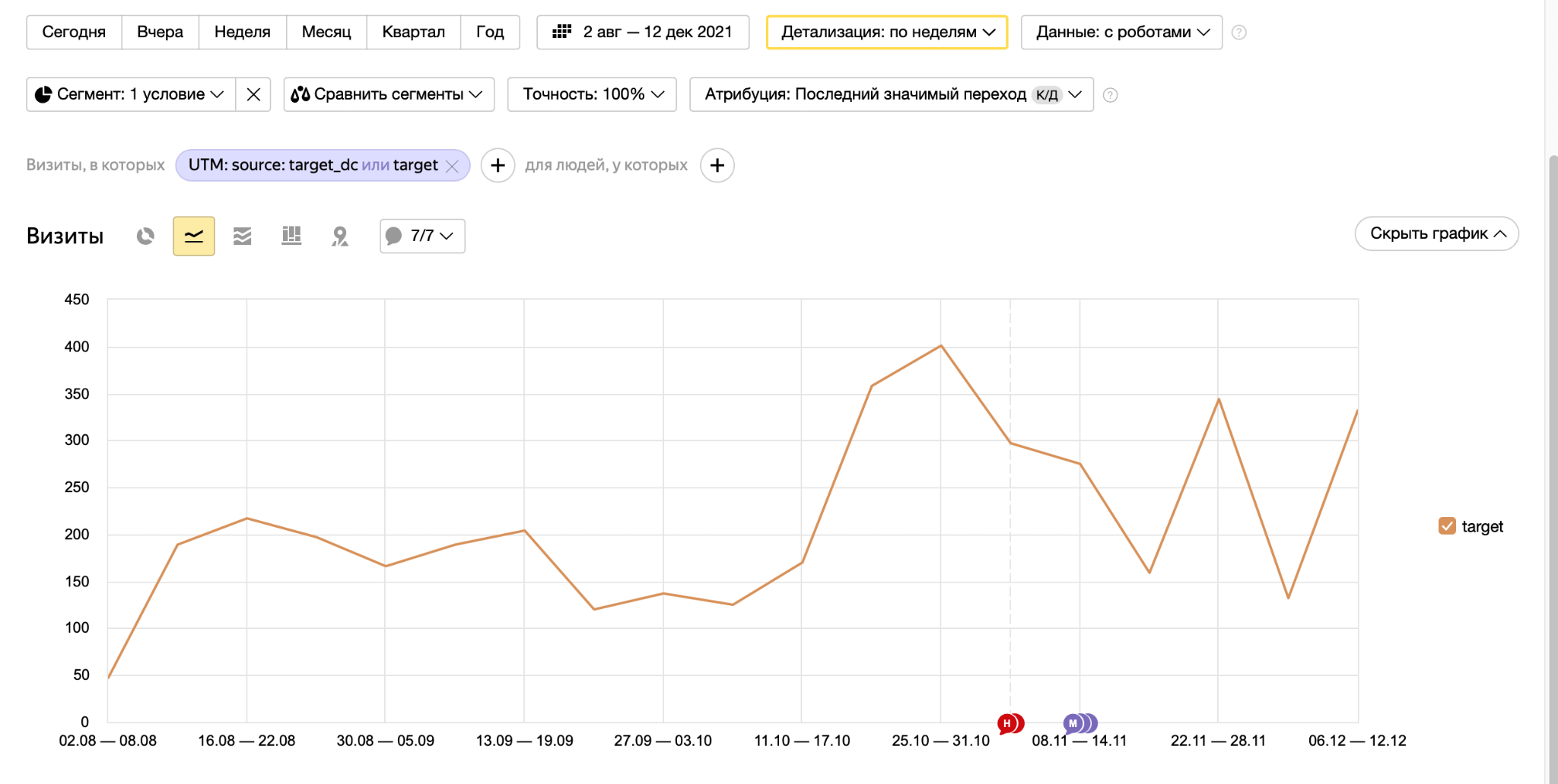Switch to stacked area chart icon
Viewport: 1558px width, 784px height.
pos(242,236)
